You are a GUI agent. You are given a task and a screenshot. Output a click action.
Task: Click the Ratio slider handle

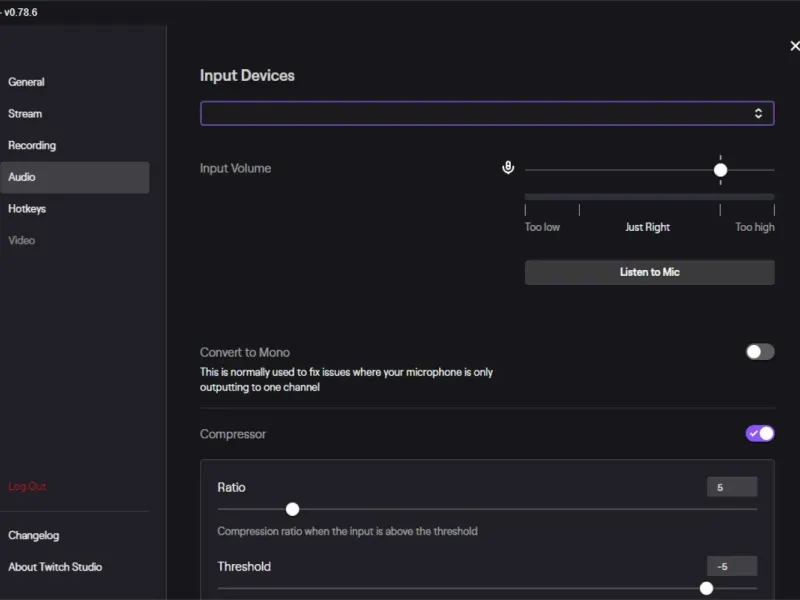tap(292, 509)
